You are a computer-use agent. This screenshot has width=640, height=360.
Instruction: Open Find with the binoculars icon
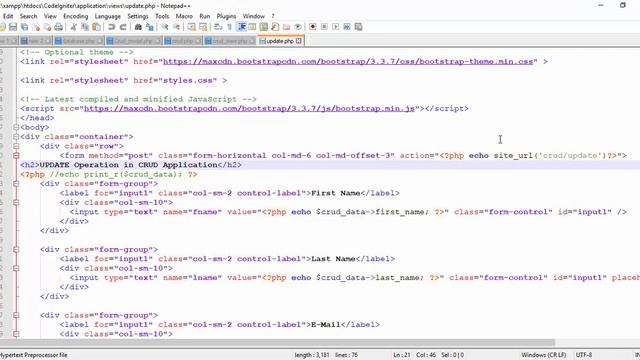tap(138, 27)
